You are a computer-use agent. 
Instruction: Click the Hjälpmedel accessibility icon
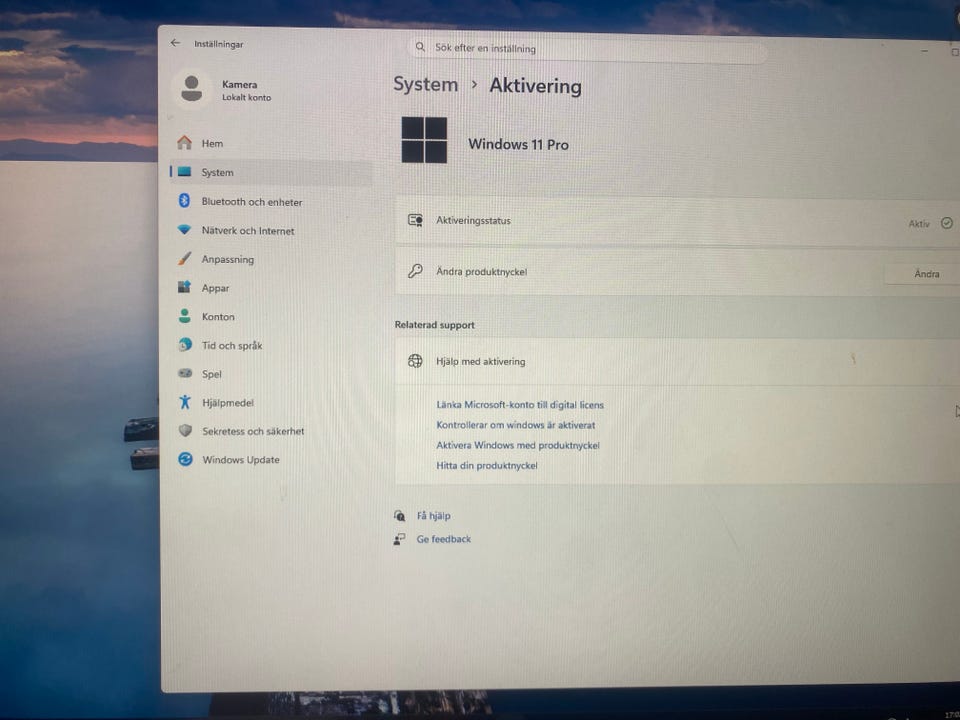185,402
